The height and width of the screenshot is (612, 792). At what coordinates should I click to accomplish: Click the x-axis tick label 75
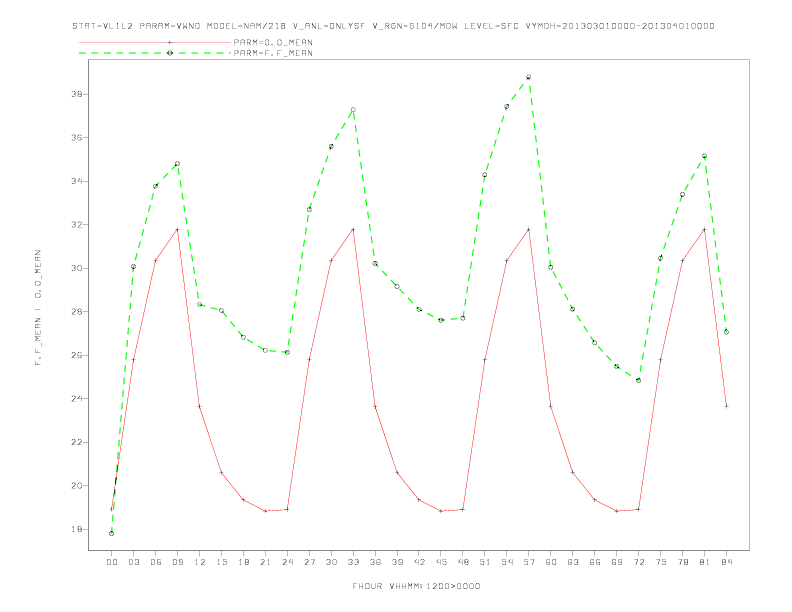coord(661,562)
